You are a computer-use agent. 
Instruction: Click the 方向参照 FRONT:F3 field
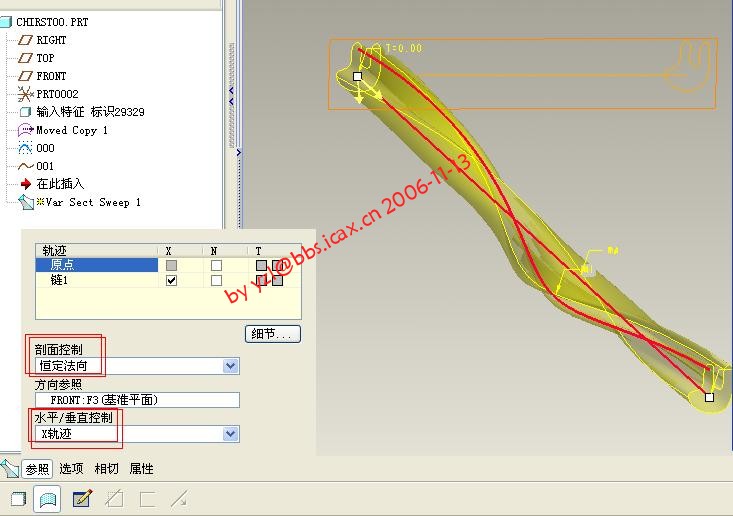tap(137, 400)
